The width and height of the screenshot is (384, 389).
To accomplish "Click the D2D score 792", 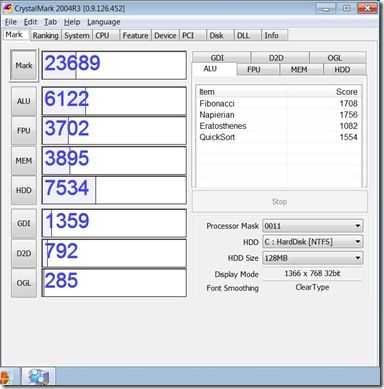I will 61,251.
